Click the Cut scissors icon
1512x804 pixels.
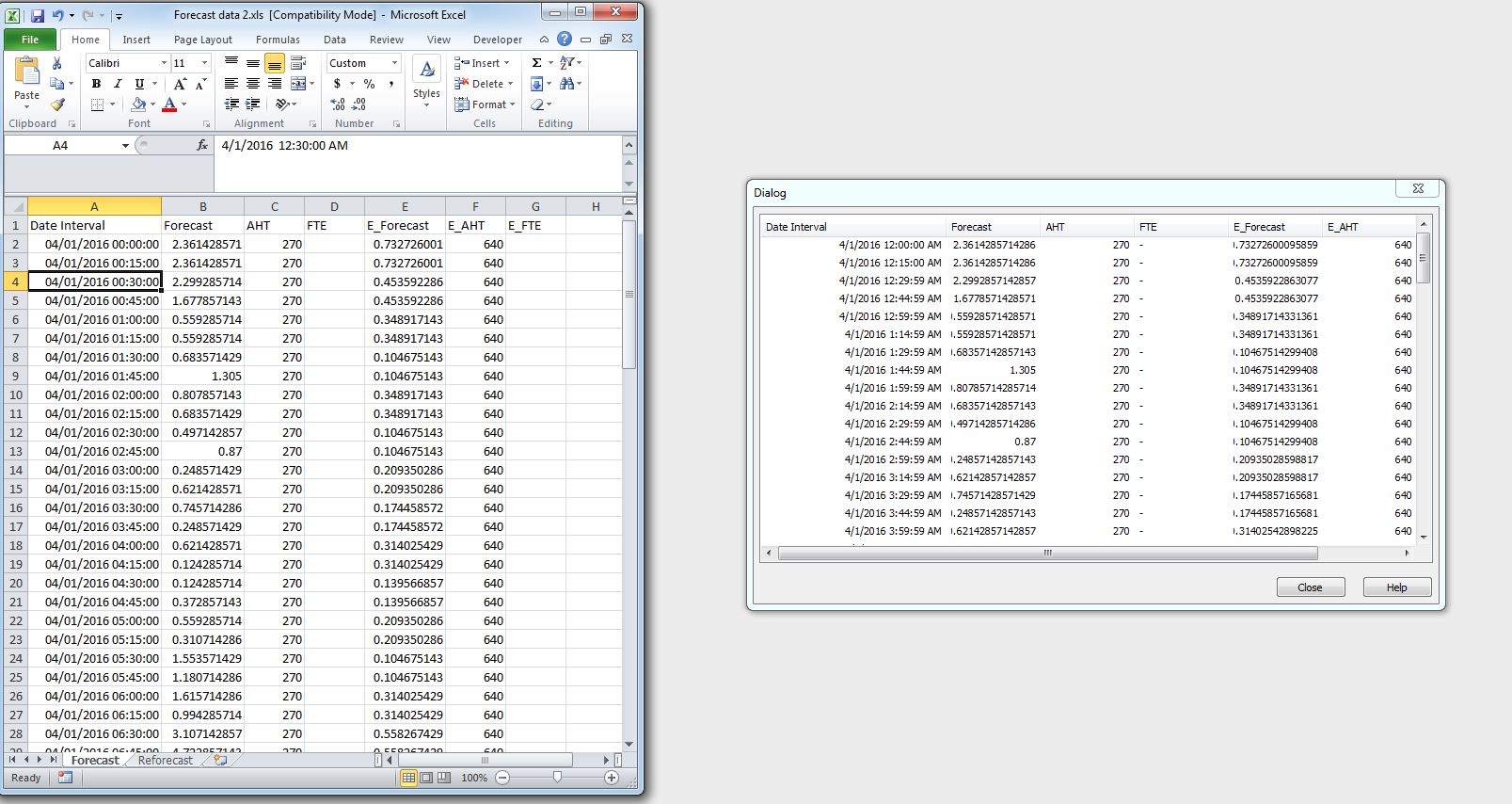click(x=56, y=63)
